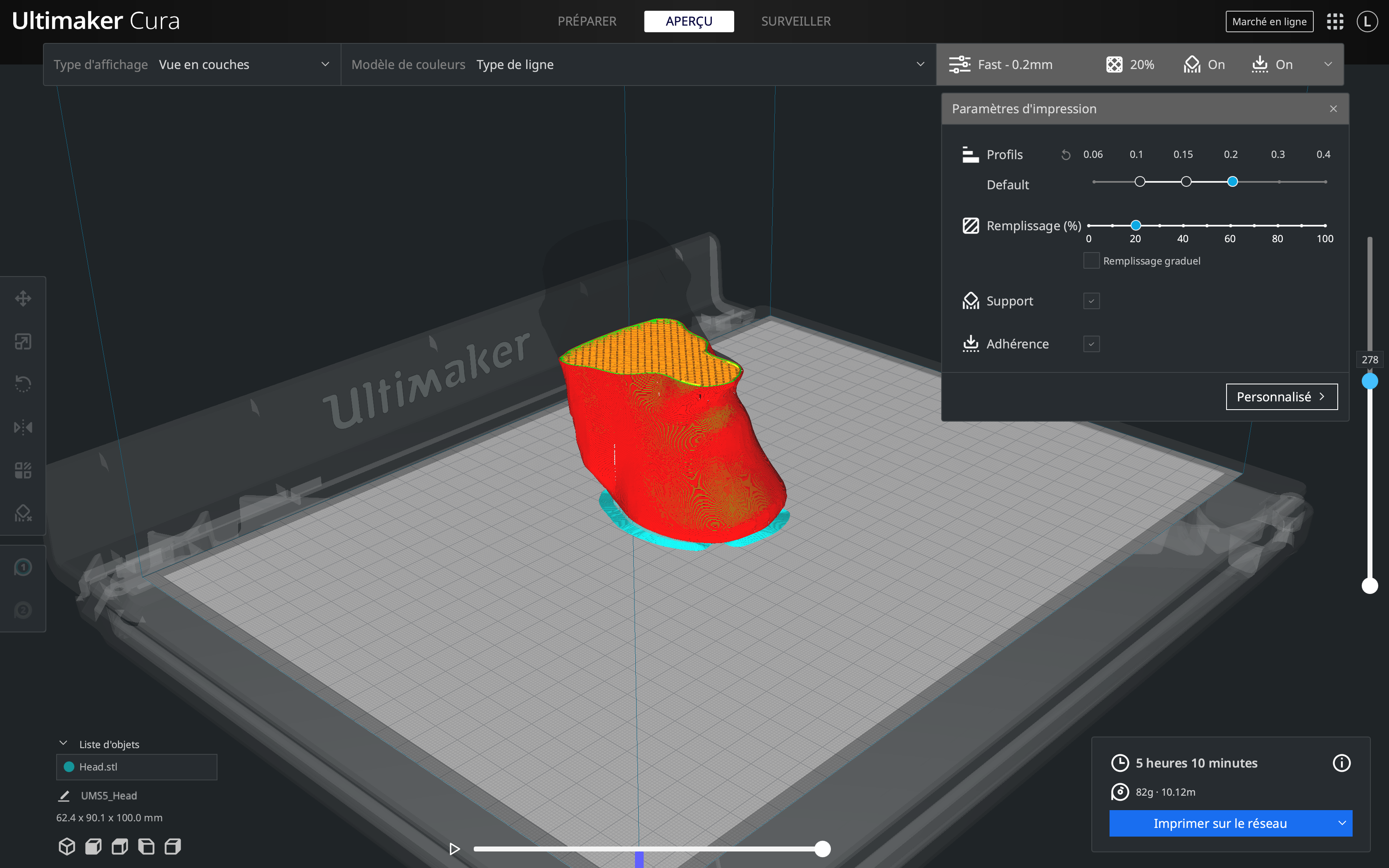Click the support On indicator in header
Screen dimensions: 1389x868
pyautogui.click(x=1204, y=64)
